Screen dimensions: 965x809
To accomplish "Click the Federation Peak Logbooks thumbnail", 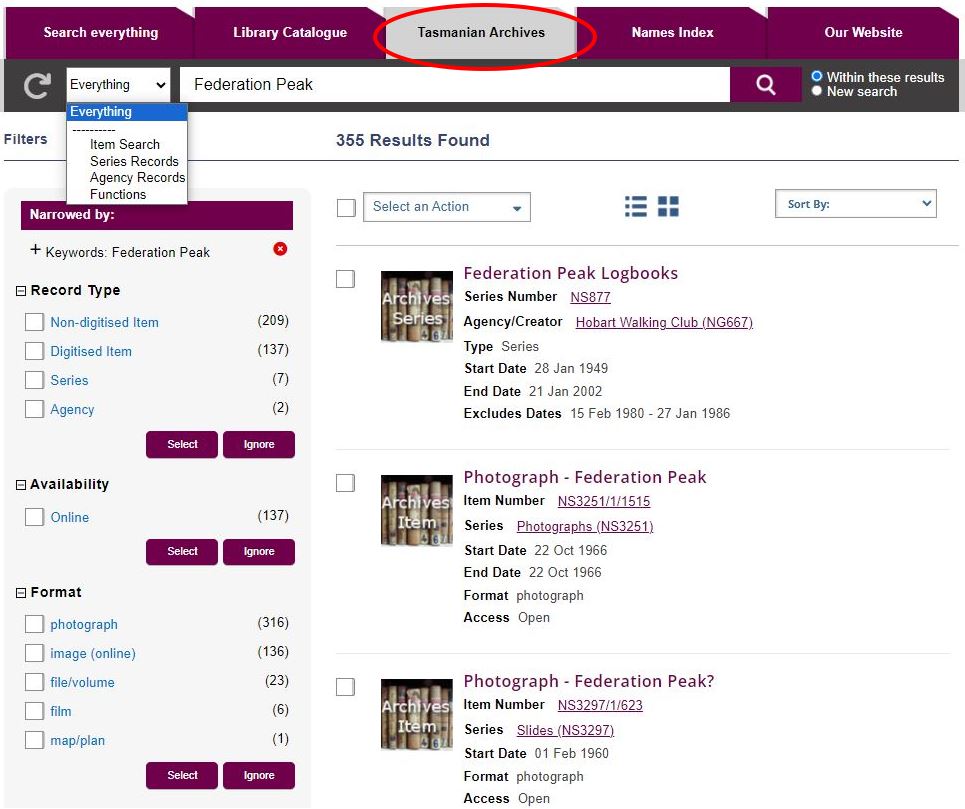I will (x=416, y=306).
